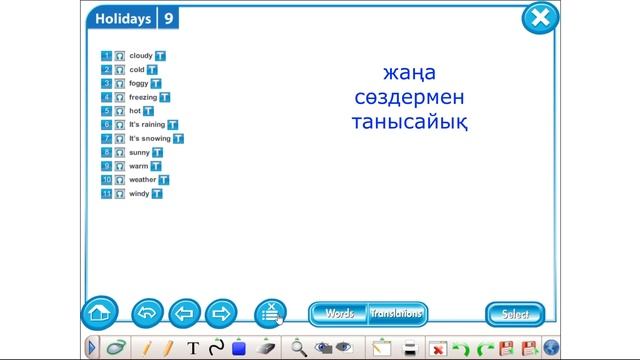Play audio for It's snowing

pyautogui.click(x=119, y=139)
